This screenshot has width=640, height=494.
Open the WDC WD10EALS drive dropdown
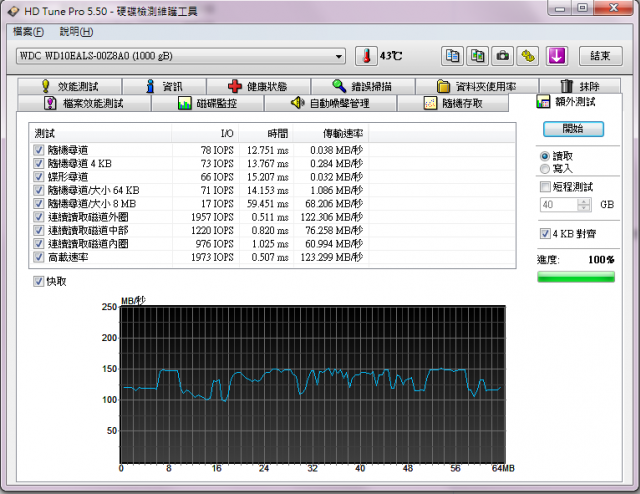point(339,56)
